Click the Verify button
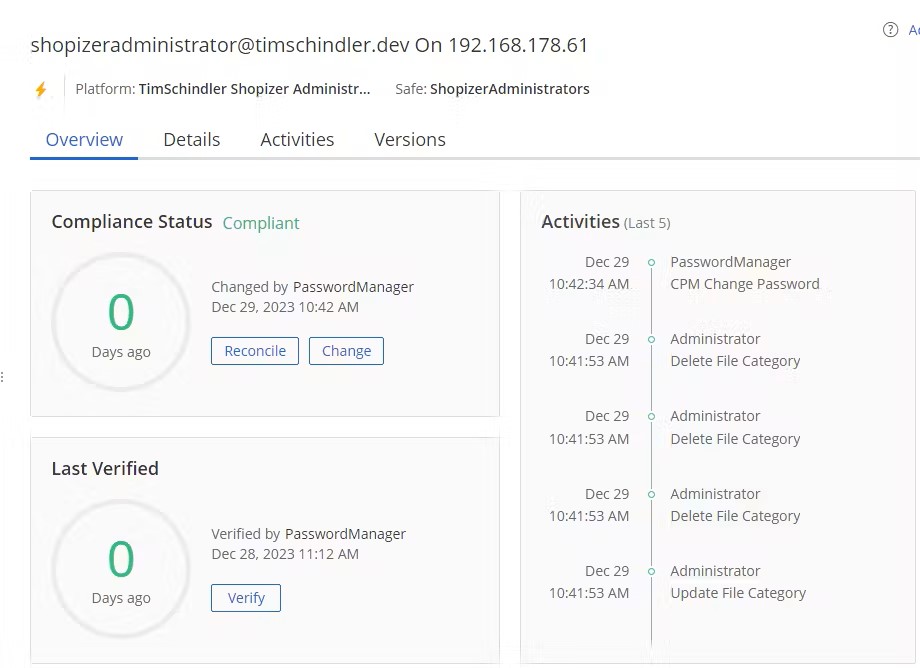920x668 pixels. click(x=246, y=598)
